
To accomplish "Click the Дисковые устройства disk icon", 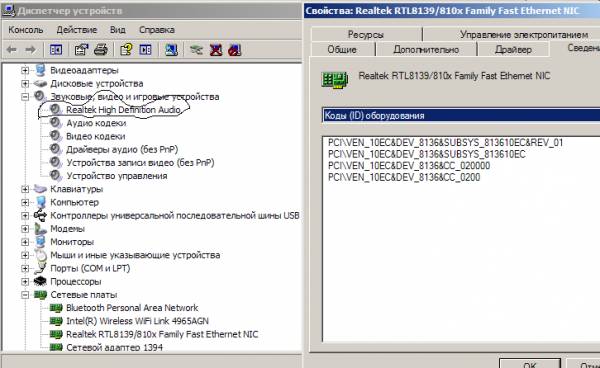I will [x=40, y=83].
